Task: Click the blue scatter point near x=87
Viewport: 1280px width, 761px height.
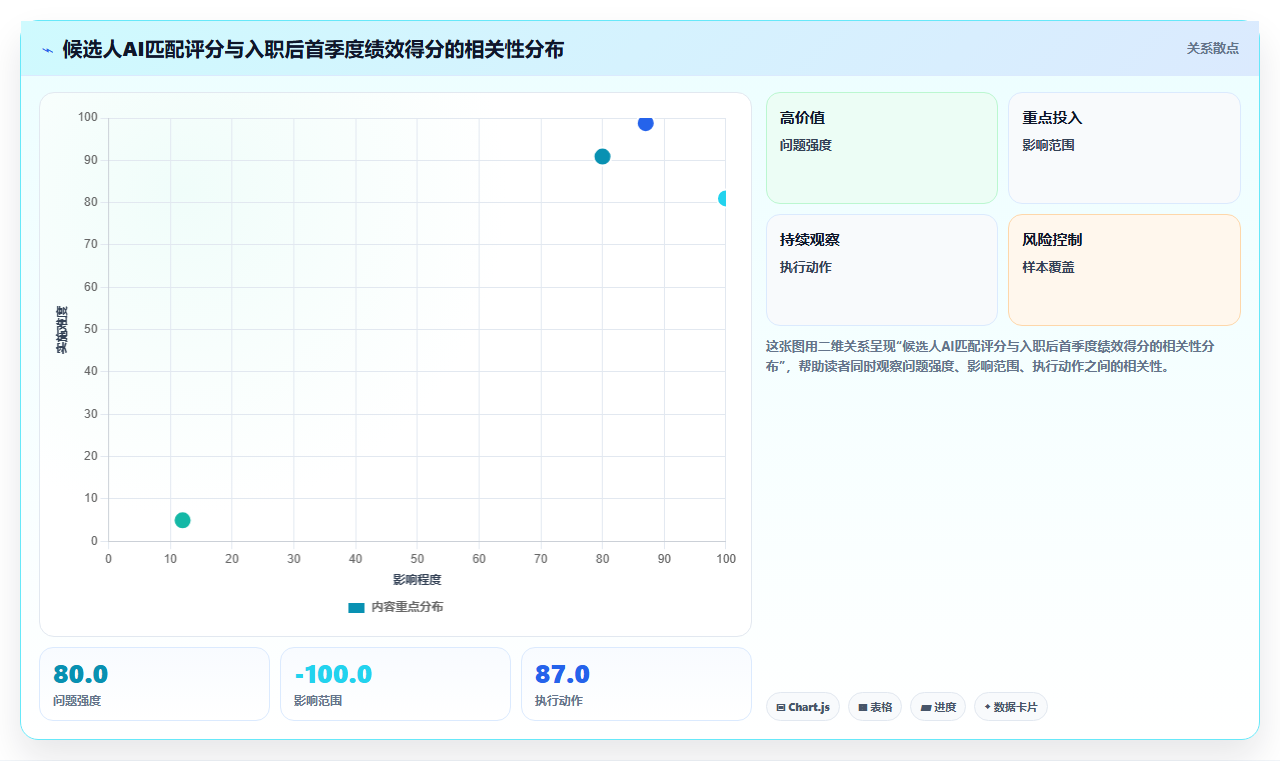Action: (645, 123)
